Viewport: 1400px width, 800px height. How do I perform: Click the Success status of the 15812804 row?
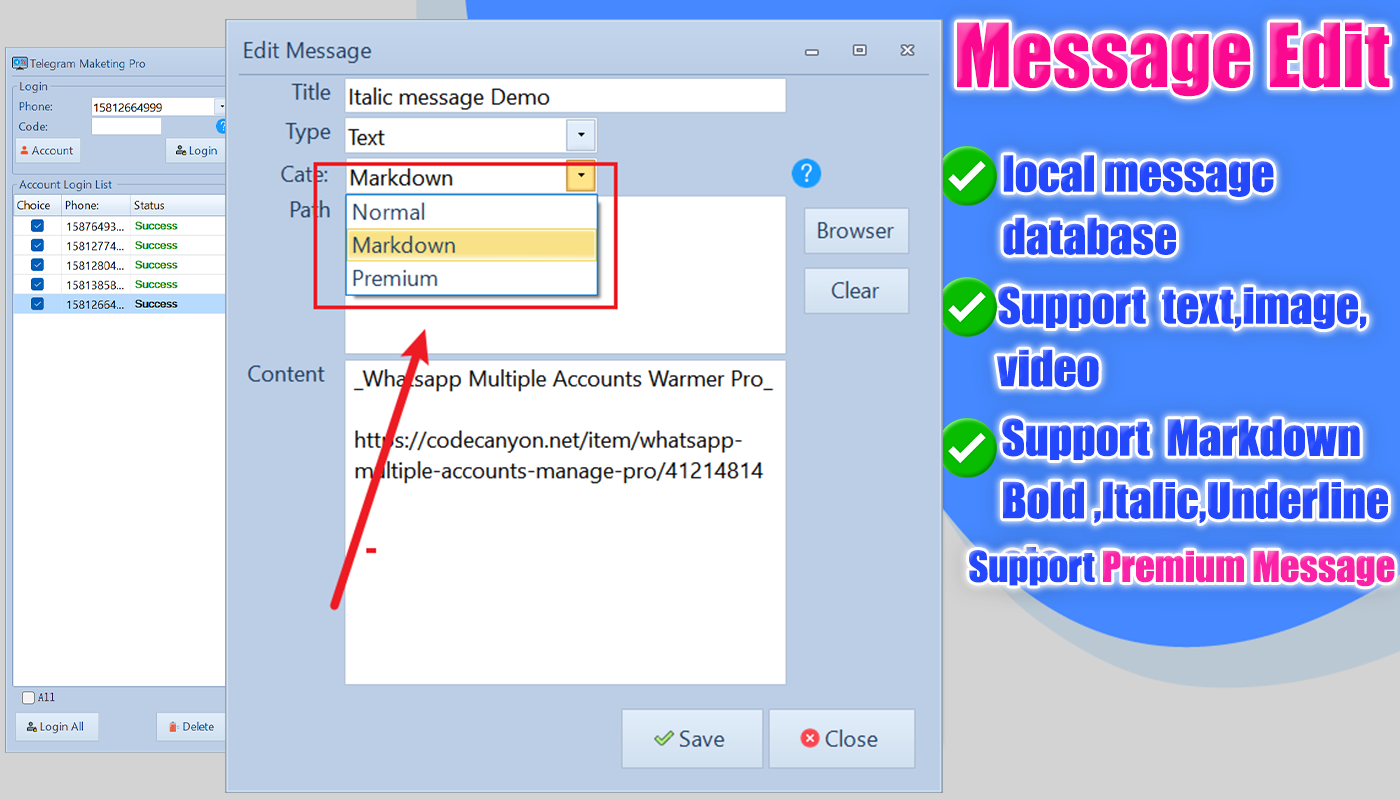[156, 265]
